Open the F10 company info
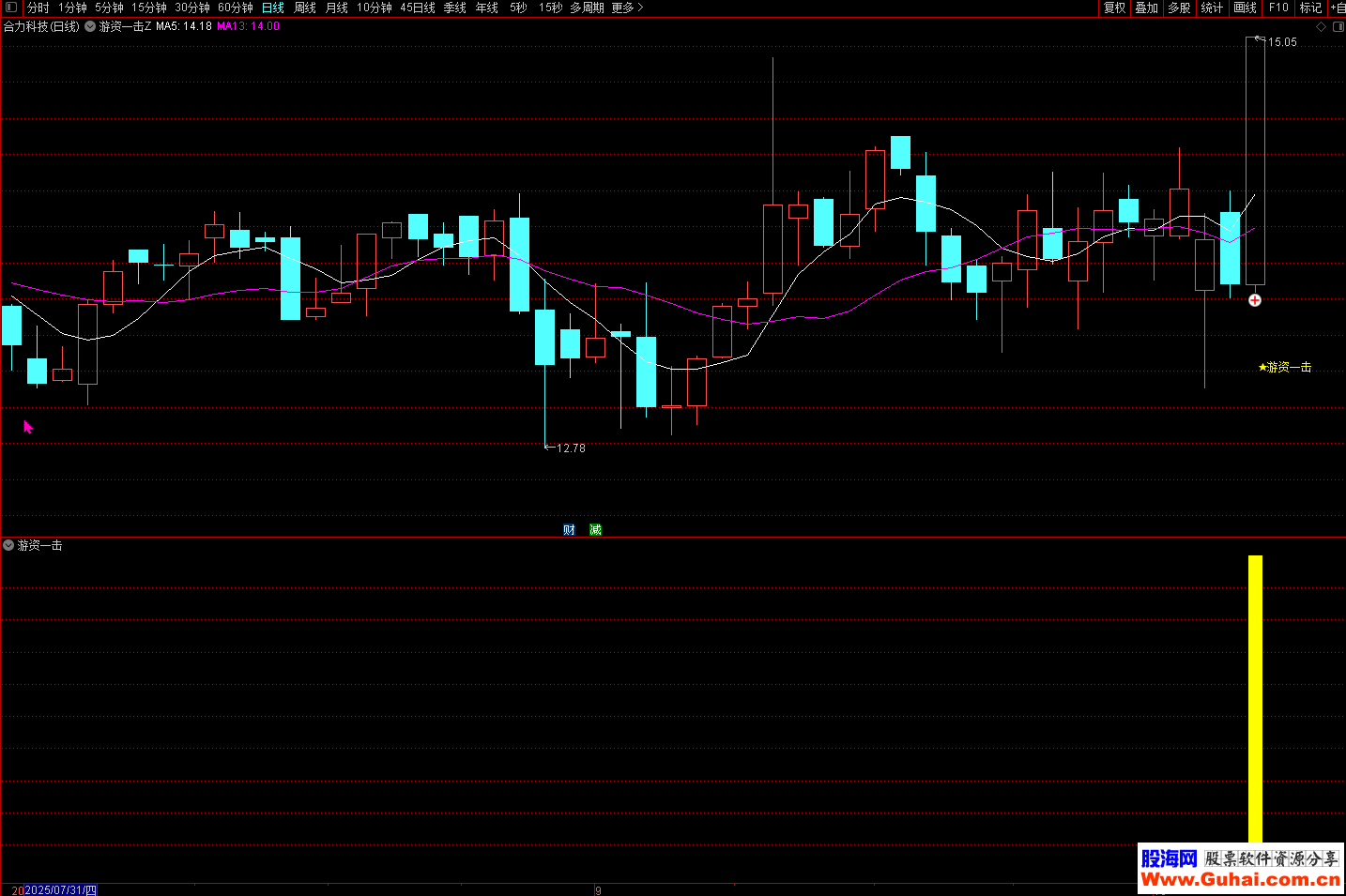 (1278, 8)
